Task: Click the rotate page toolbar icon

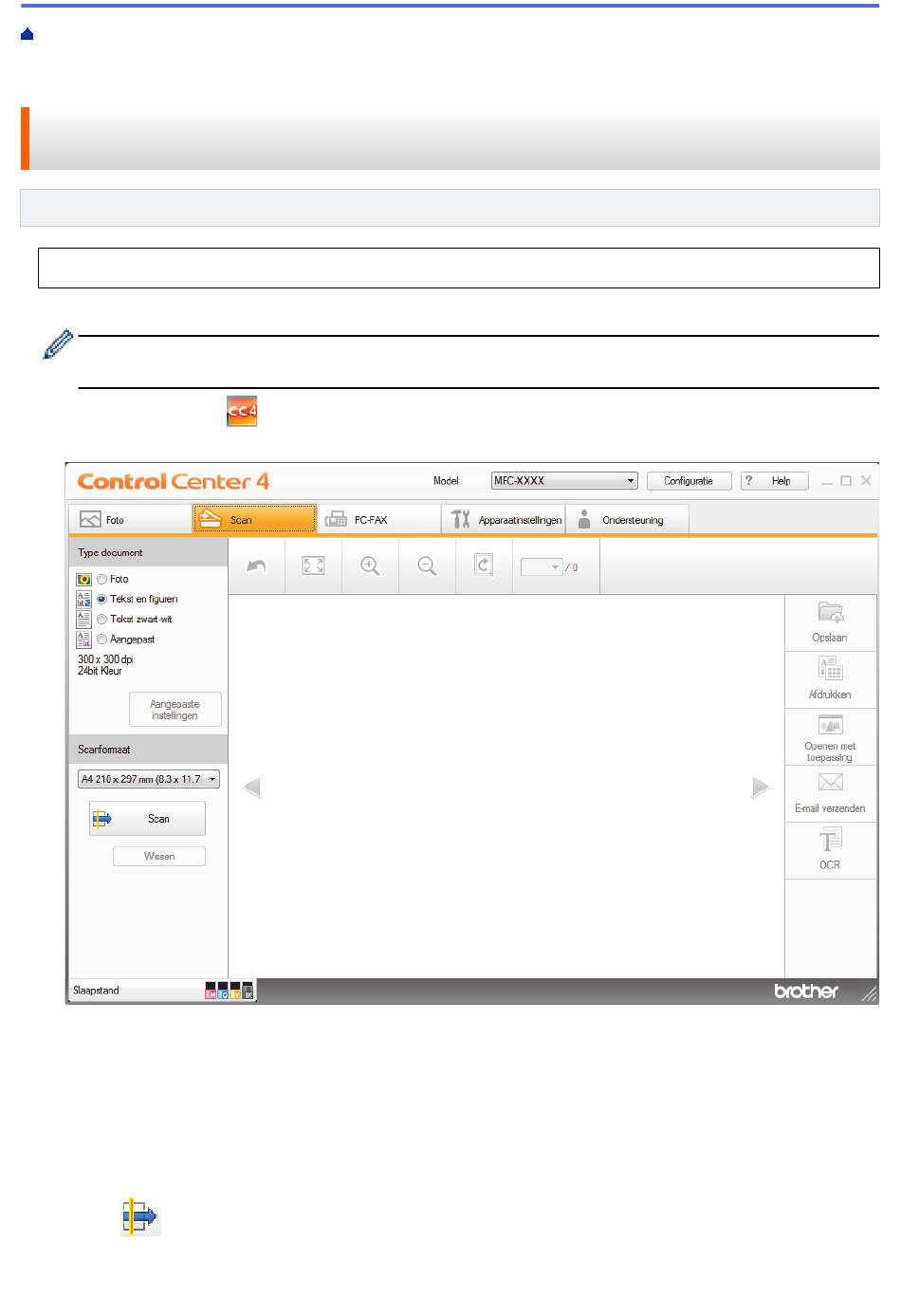Action: (x=484, y=566)
